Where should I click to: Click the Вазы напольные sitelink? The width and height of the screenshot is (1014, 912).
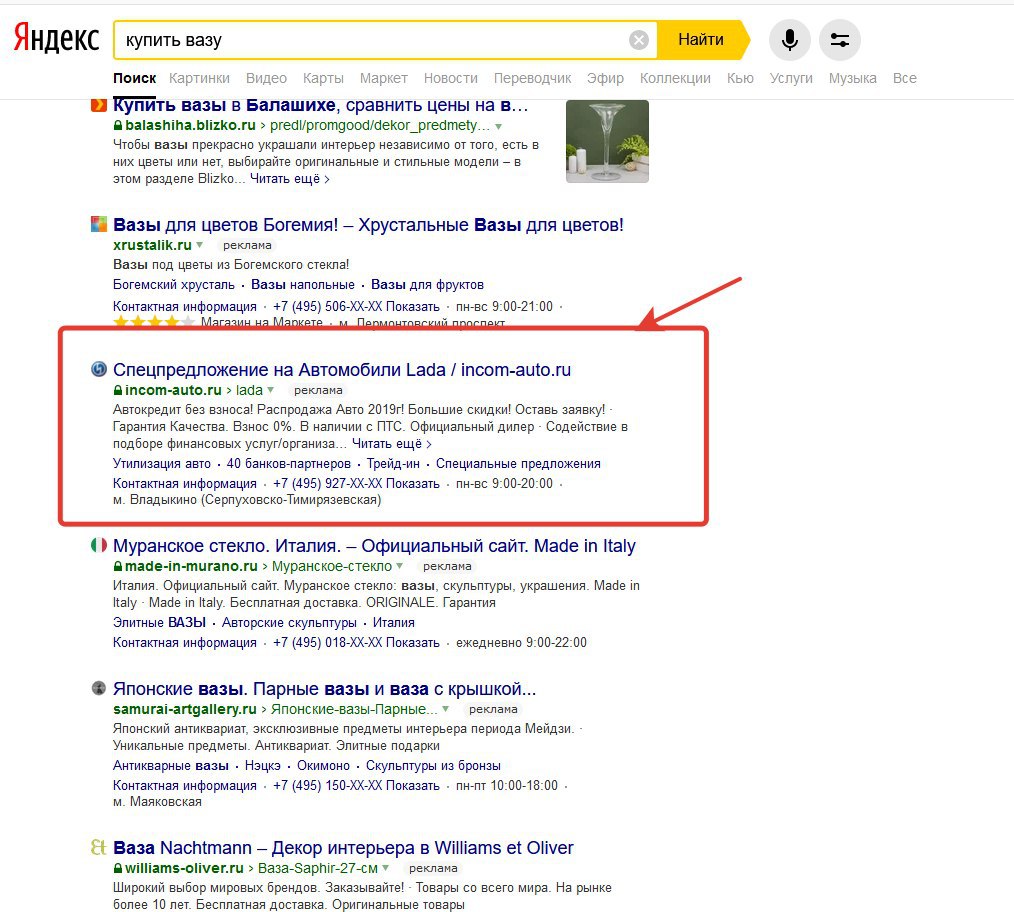click(x=303, y=285)
